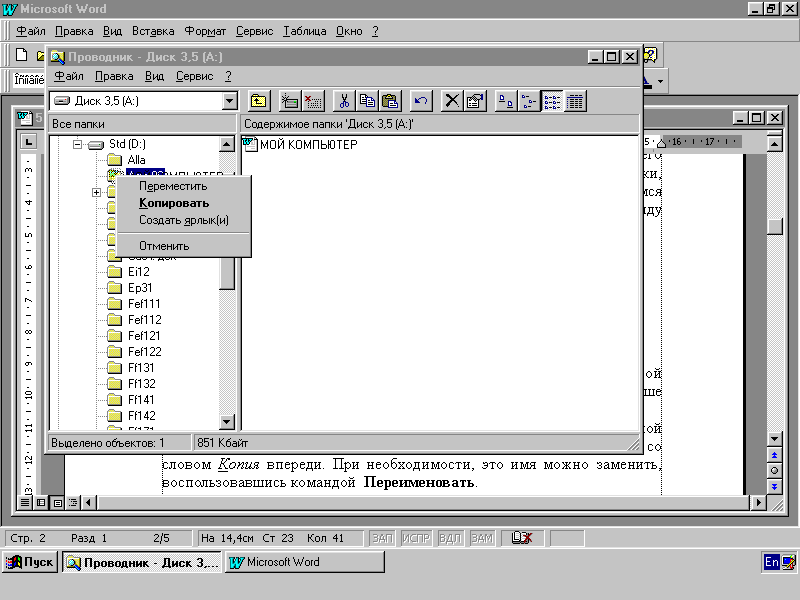The image size is (800, 600).
Task: Choose Отменить in the context menu
Action: tap(164, 246)
